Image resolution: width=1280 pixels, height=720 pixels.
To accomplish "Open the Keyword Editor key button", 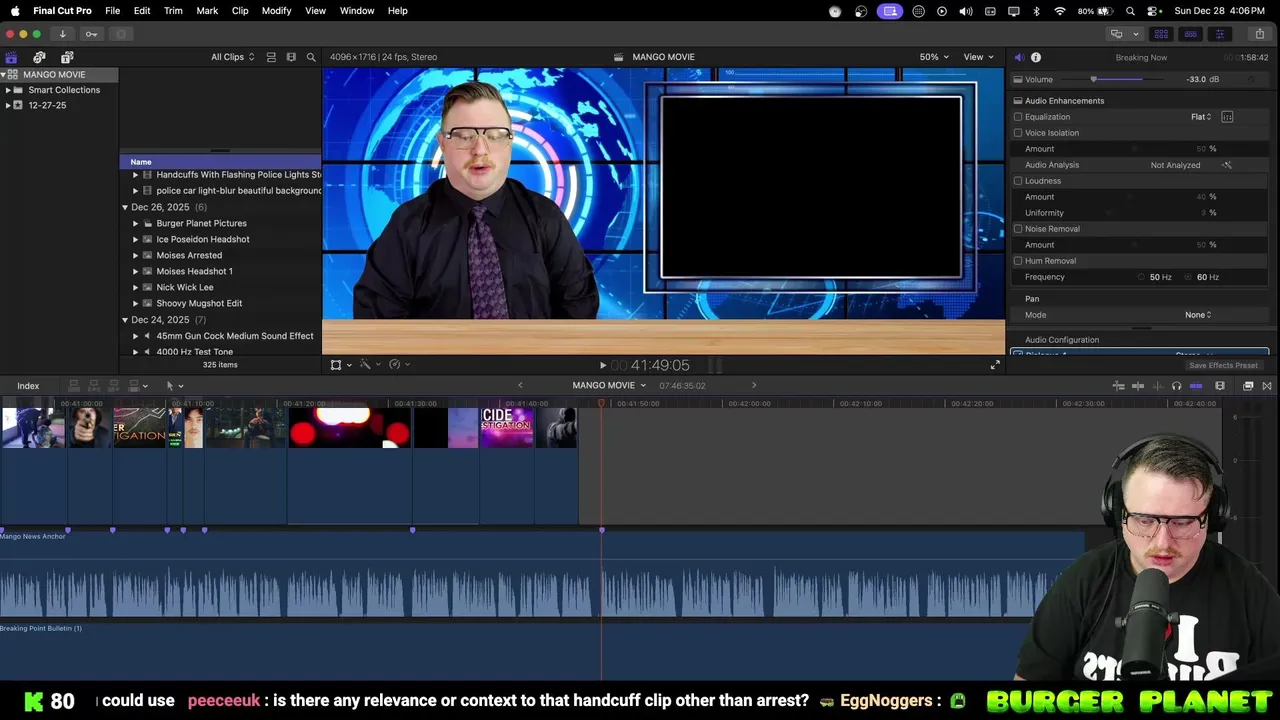I will pos(91,34).
